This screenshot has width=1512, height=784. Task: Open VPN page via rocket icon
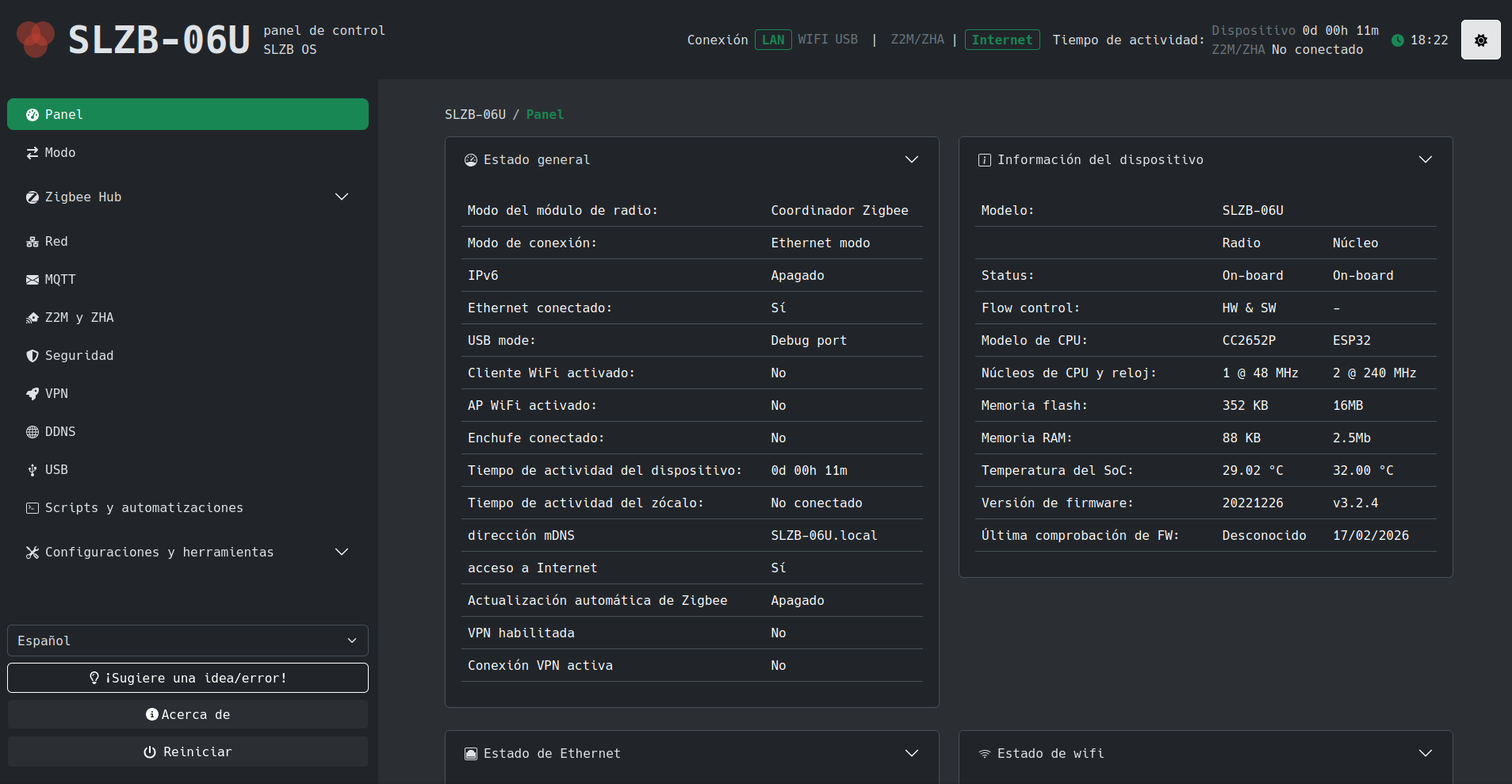point(33,394)
